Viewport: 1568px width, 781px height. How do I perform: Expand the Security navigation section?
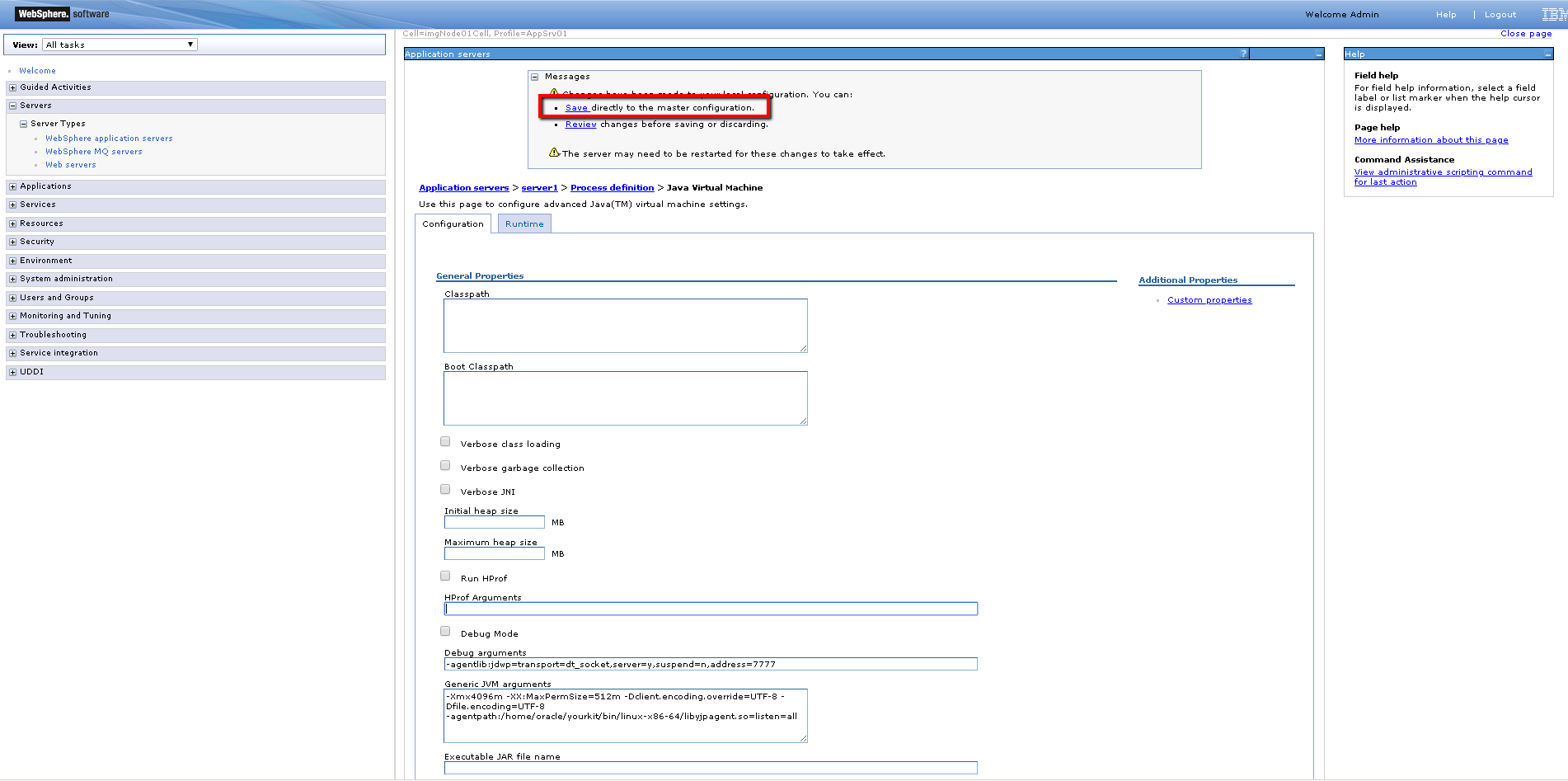tap(12, 242)
